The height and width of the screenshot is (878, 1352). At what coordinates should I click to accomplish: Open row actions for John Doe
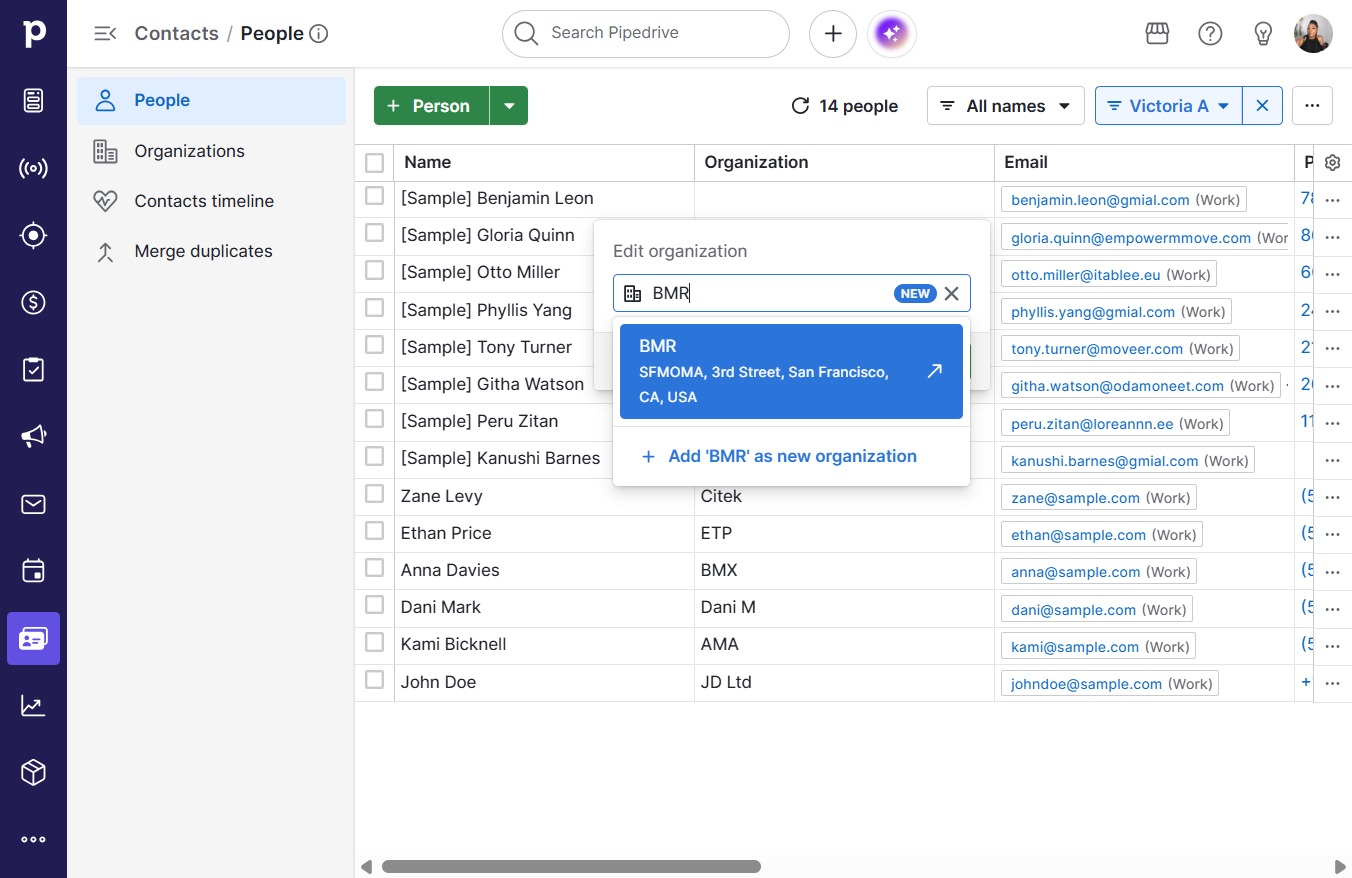(1332, 684)
